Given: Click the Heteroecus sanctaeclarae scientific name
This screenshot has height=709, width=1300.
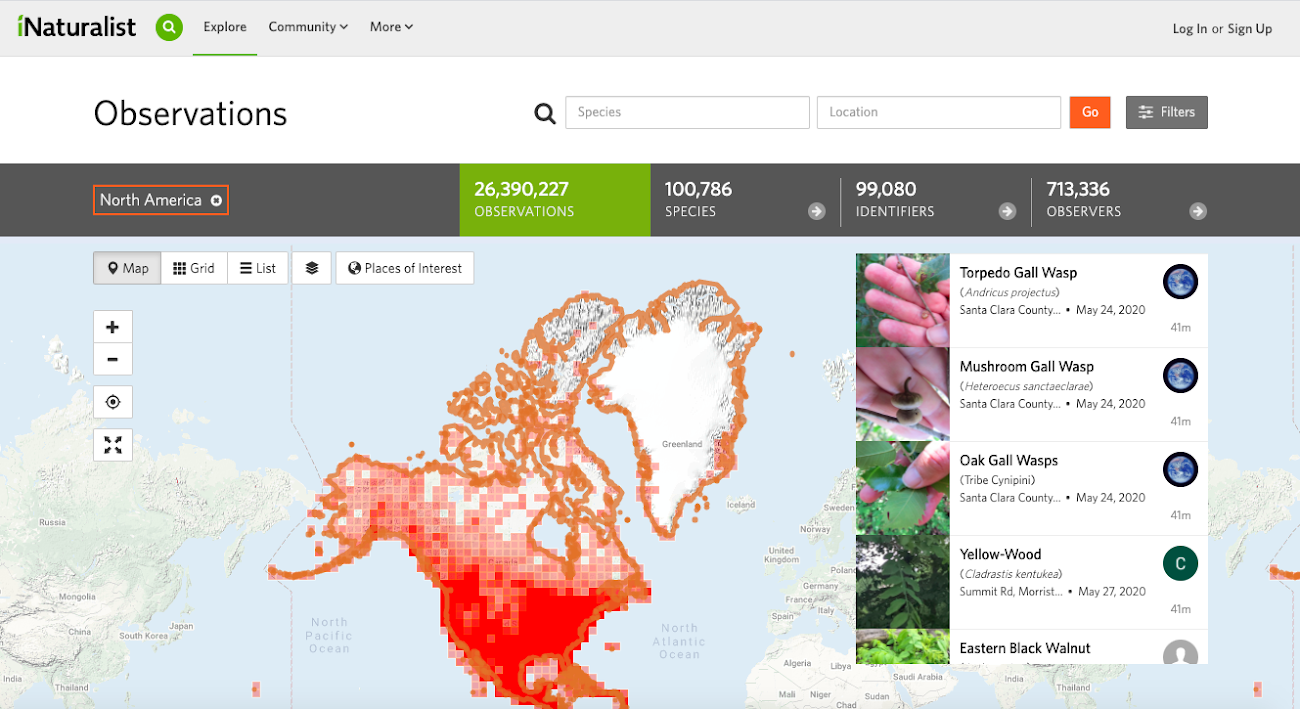Looking at the screenshot, I should [x=1026, y=387].
